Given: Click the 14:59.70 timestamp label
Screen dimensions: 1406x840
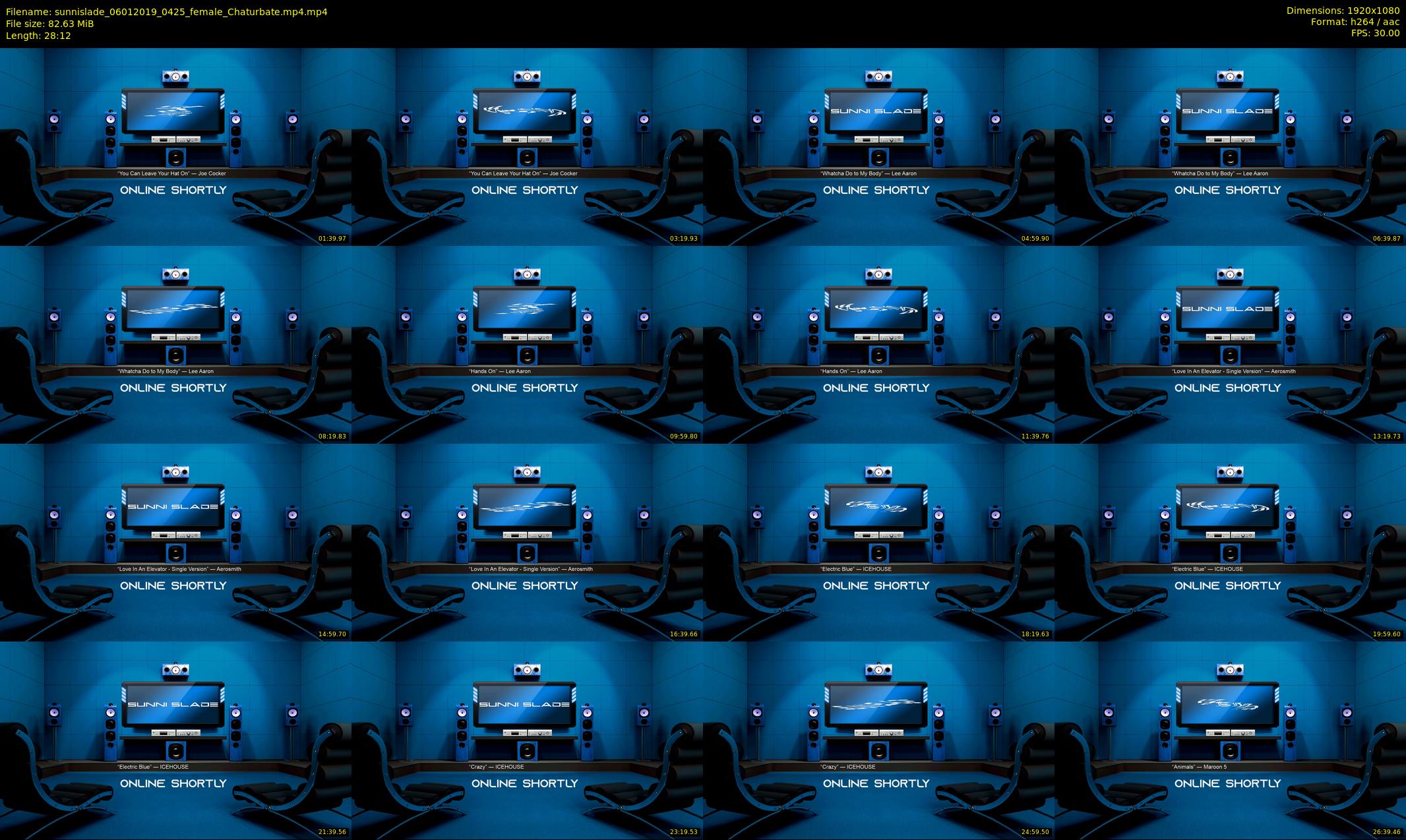Looking at the screenshot, I should coord(332,634).
